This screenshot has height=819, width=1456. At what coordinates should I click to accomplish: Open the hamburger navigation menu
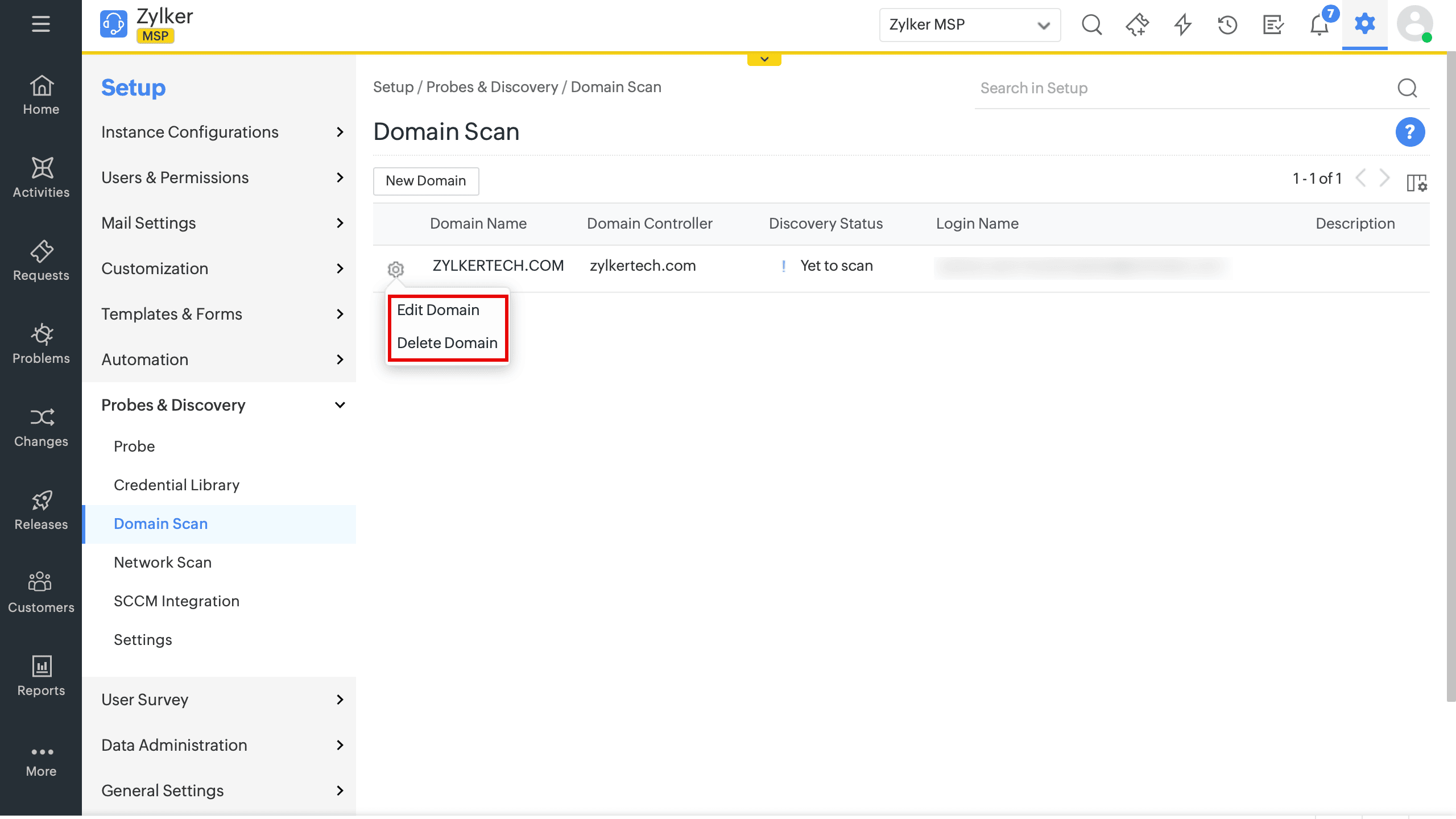click(40, 24)
